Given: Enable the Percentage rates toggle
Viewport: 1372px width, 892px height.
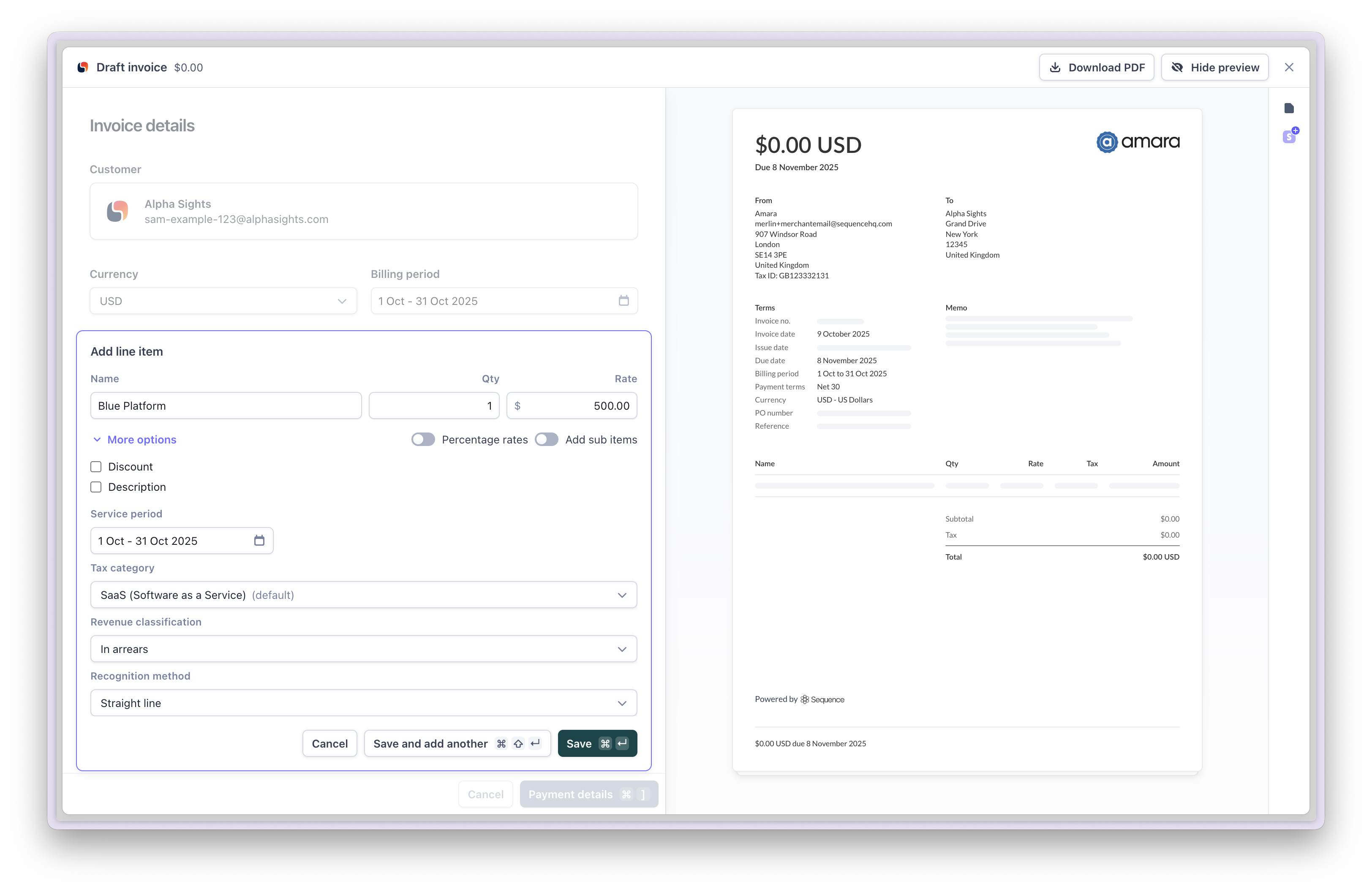Looking at the screenshot, I should pos(423,440).
